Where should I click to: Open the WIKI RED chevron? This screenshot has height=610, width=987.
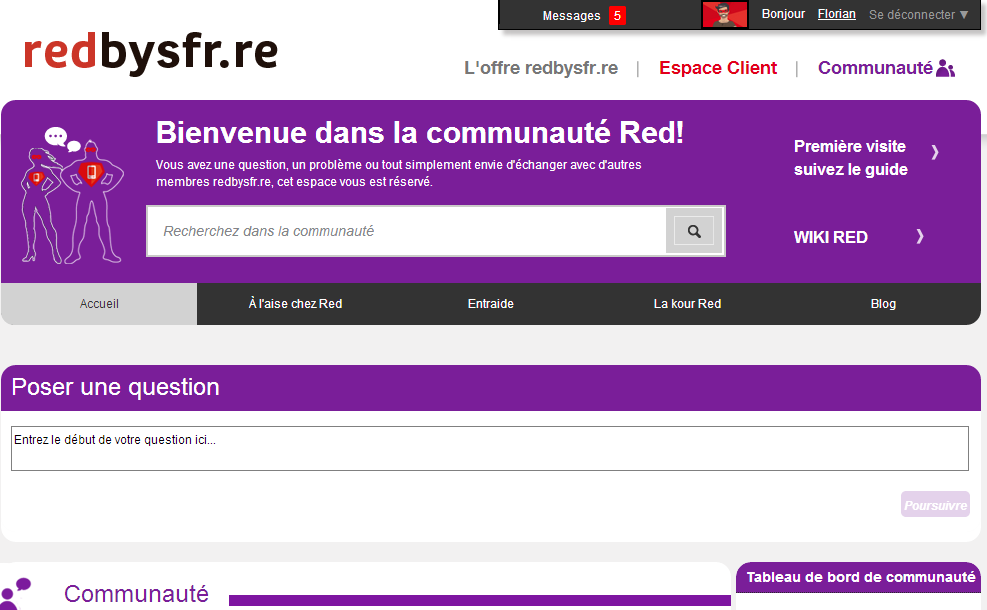coord(920,236)
